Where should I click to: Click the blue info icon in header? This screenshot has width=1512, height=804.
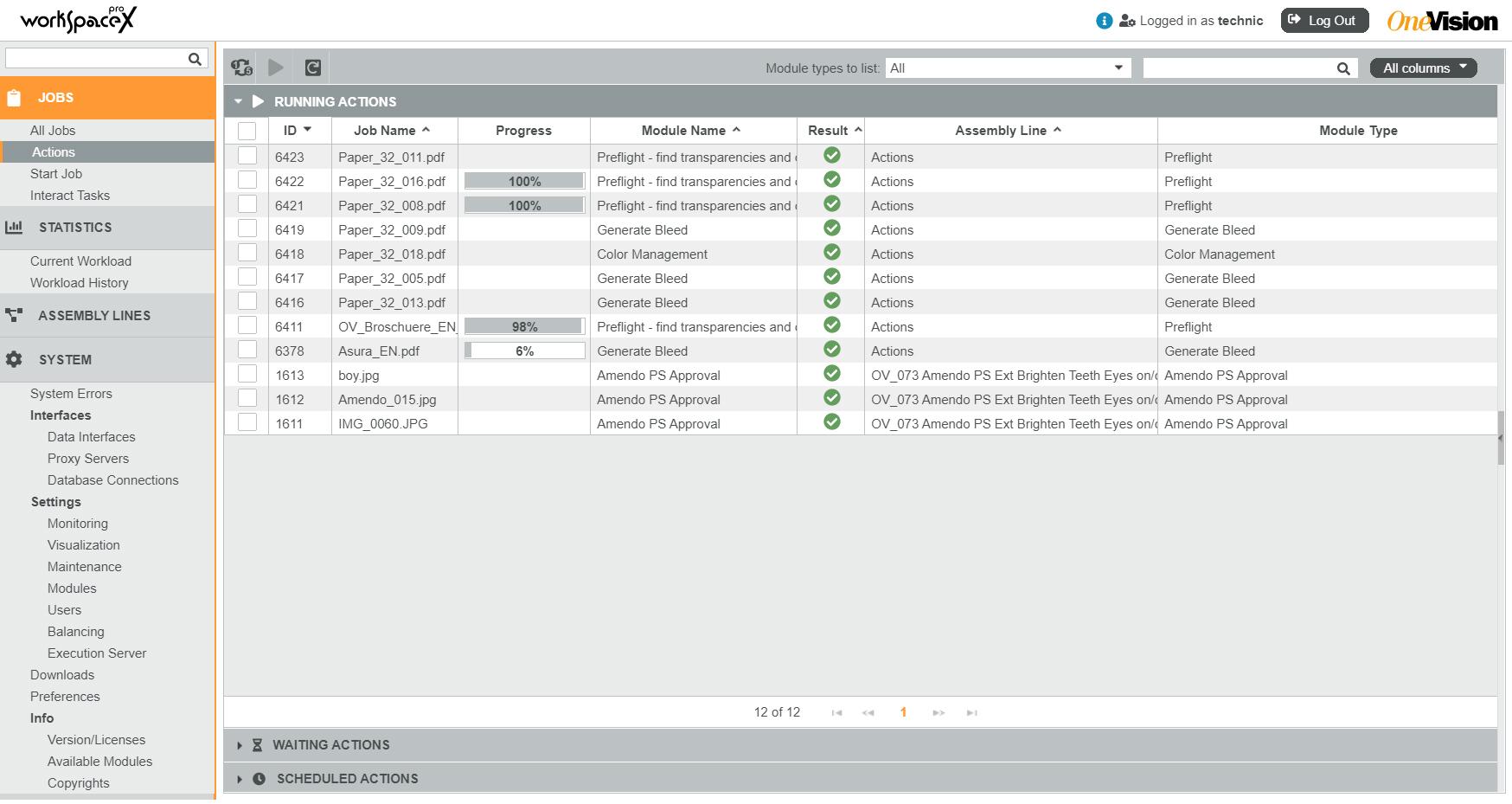click(x=1104, y=21)
